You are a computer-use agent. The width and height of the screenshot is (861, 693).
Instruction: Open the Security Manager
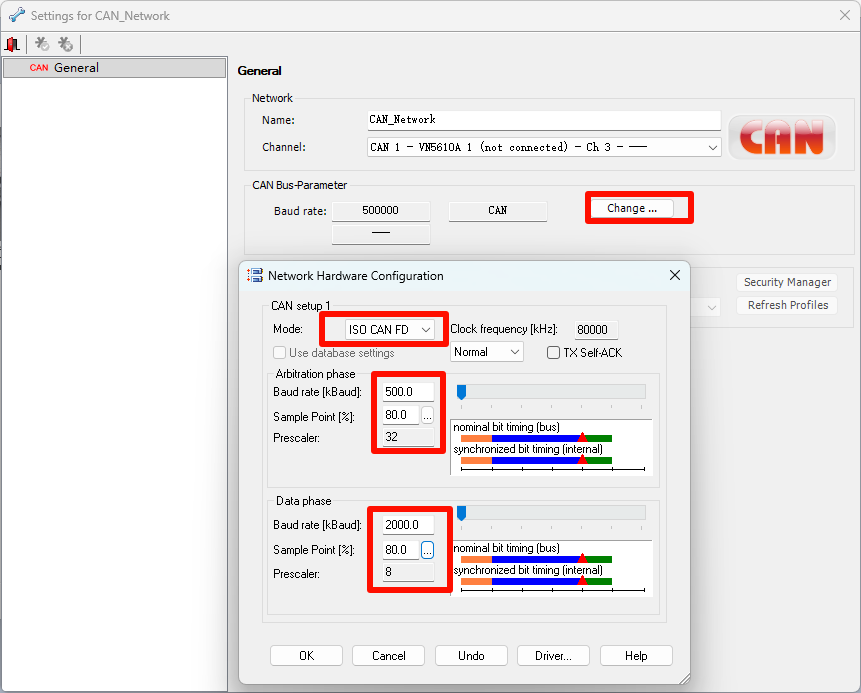click(x=787, y=283)
